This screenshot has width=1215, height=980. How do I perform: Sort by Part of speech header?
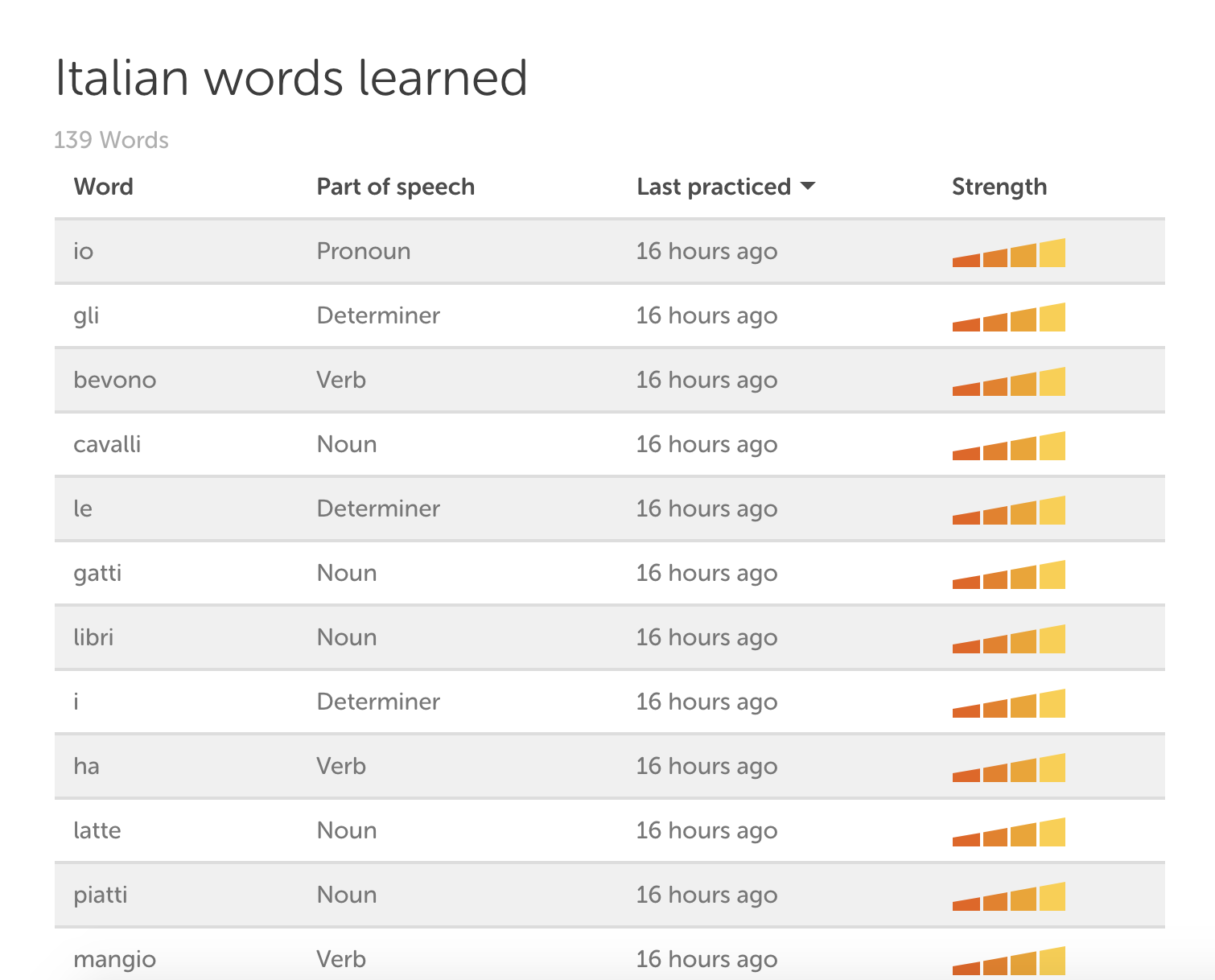(395, 187)
